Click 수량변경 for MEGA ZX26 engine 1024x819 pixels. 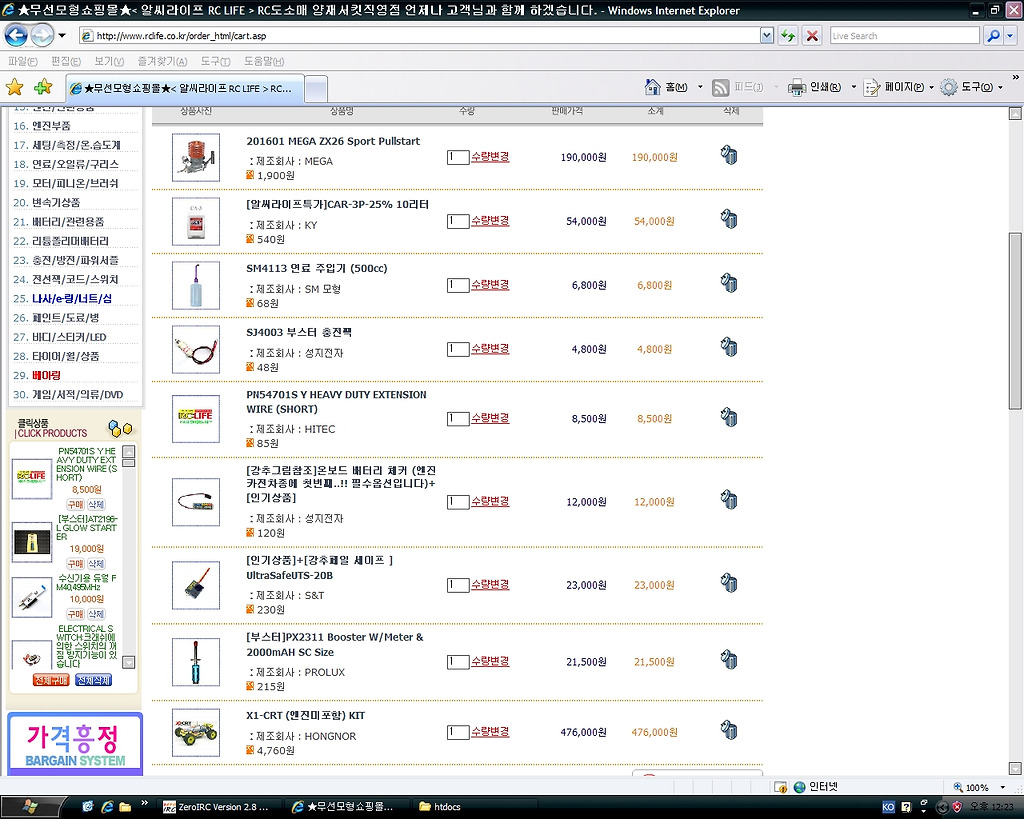pos(490,157)
